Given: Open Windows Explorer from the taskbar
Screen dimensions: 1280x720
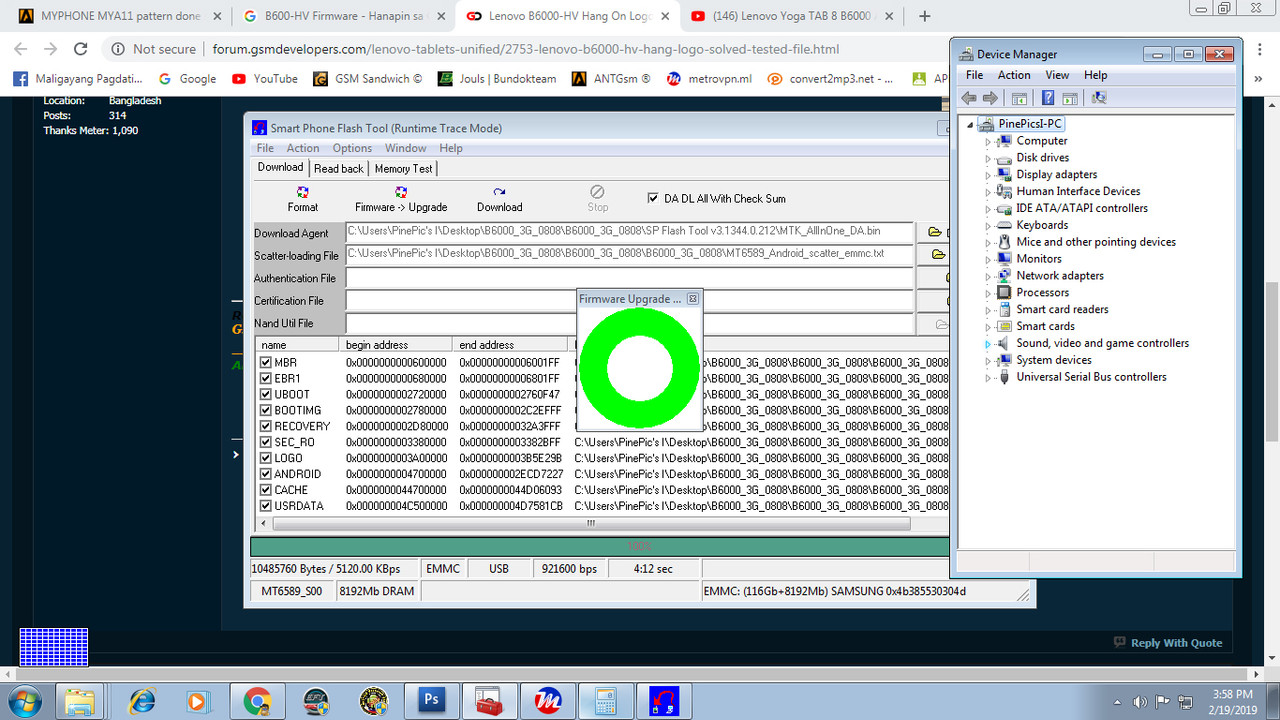Looking at the screenshot, I should click(x=80, y=700).
